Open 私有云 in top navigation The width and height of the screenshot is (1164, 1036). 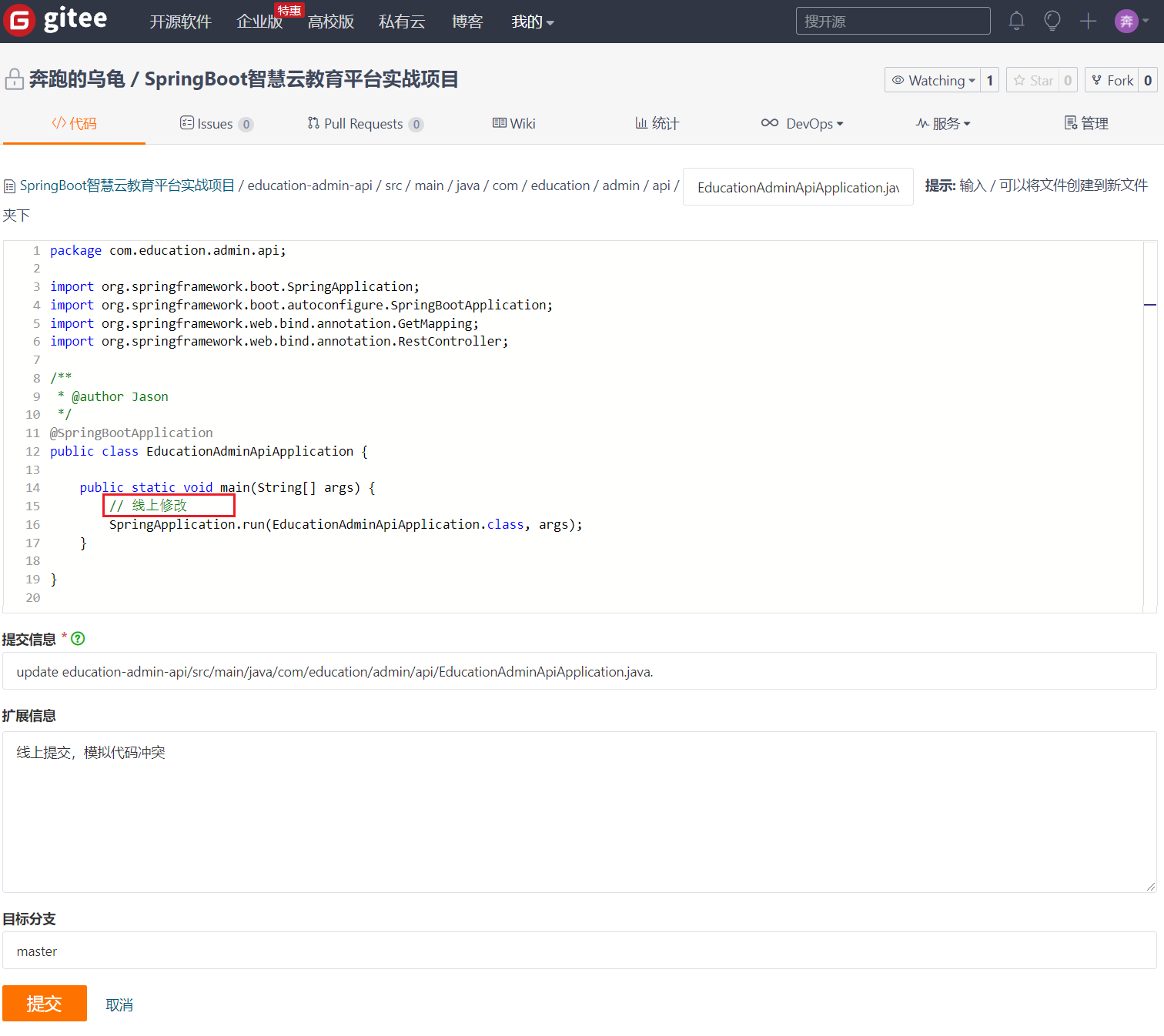[402, 22]
